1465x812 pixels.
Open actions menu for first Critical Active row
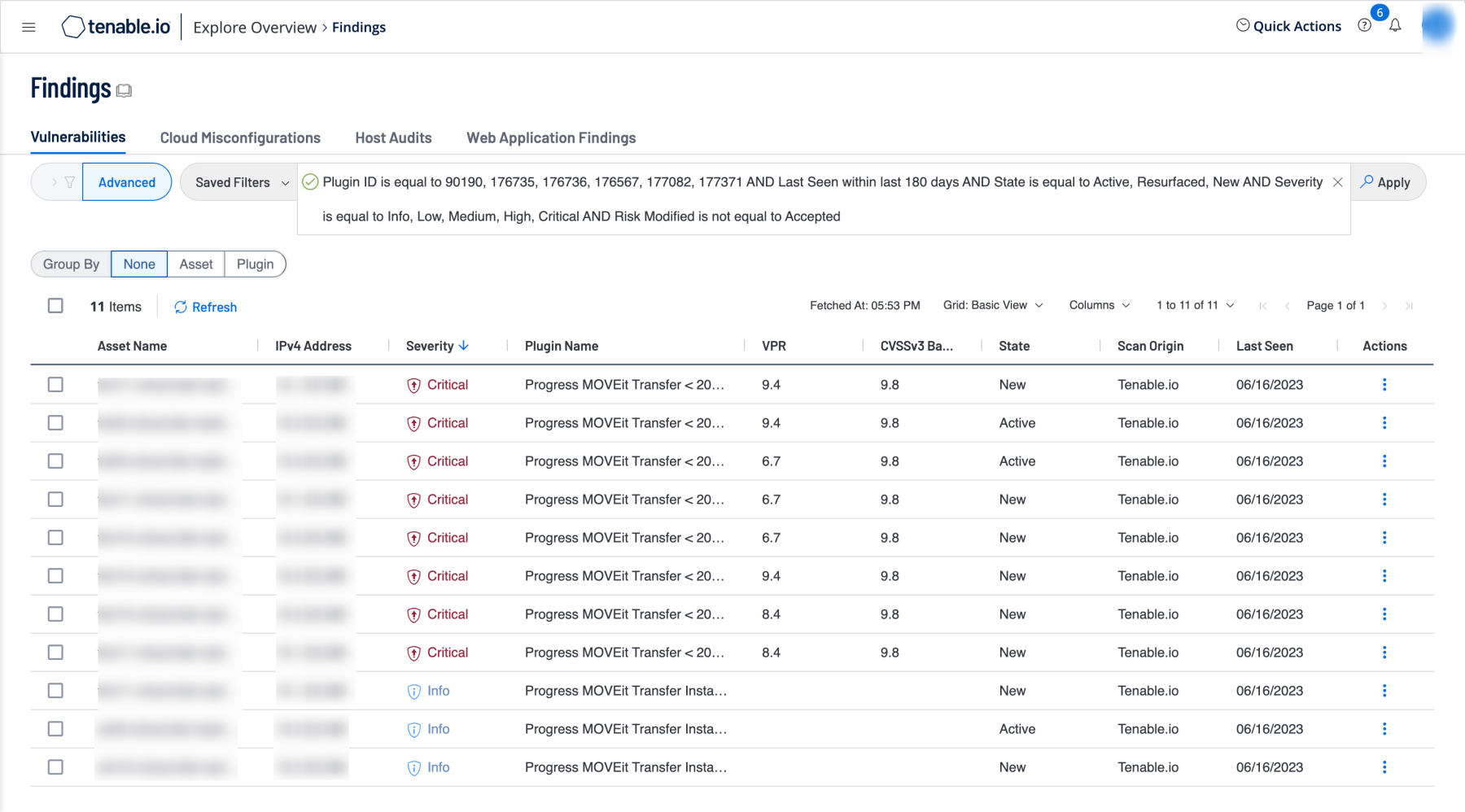click(1384, 423)
